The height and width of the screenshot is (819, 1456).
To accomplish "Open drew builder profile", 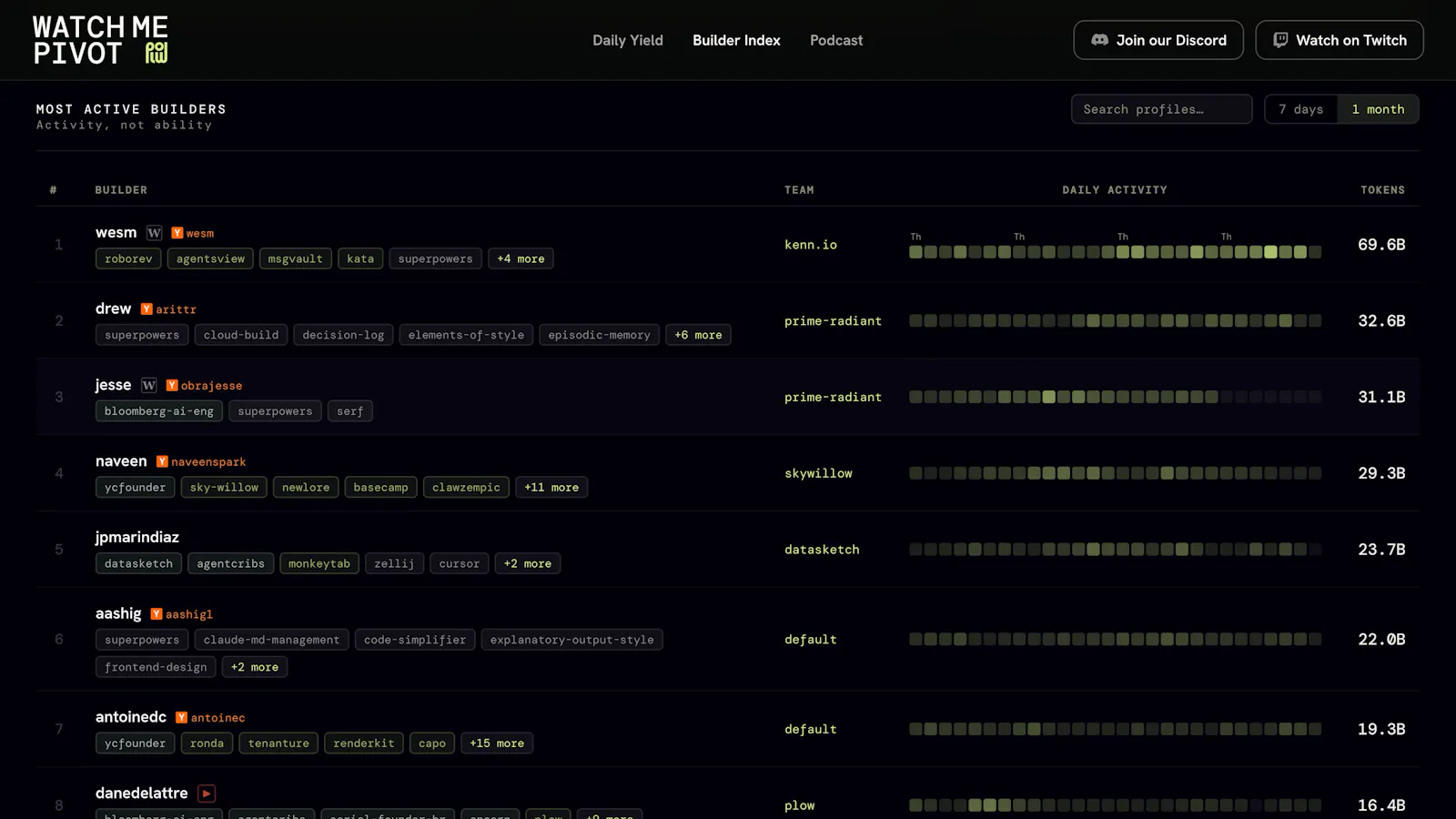I will point(114,308).
